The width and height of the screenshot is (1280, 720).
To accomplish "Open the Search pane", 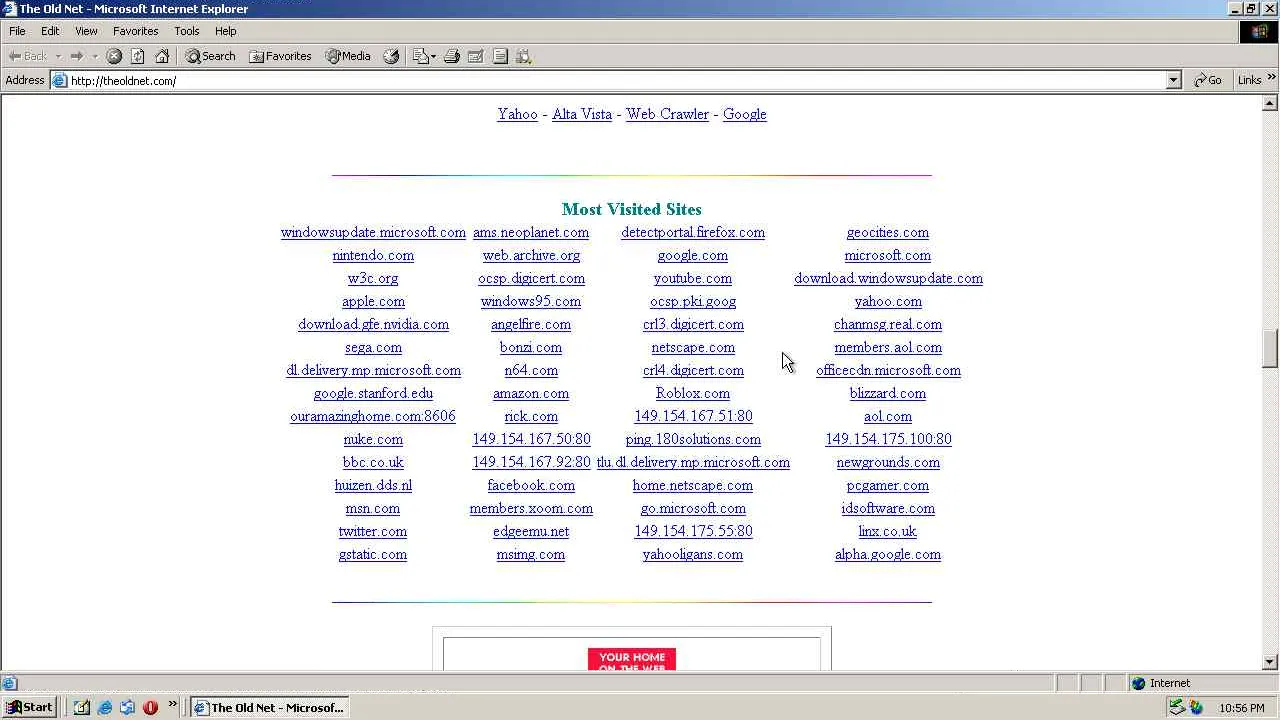I will pyautogui.click(x=210, y=56).
